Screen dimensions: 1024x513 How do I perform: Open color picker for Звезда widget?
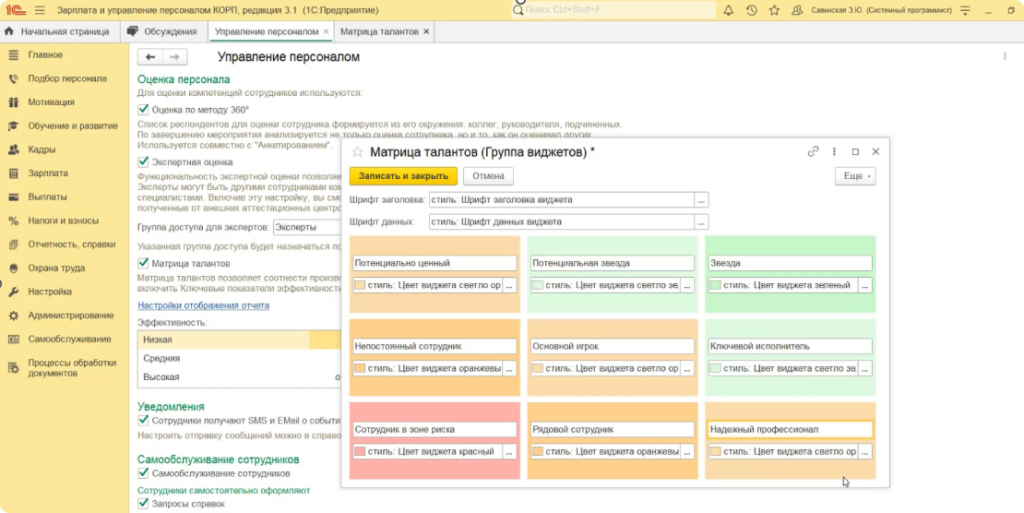[863, 285]
